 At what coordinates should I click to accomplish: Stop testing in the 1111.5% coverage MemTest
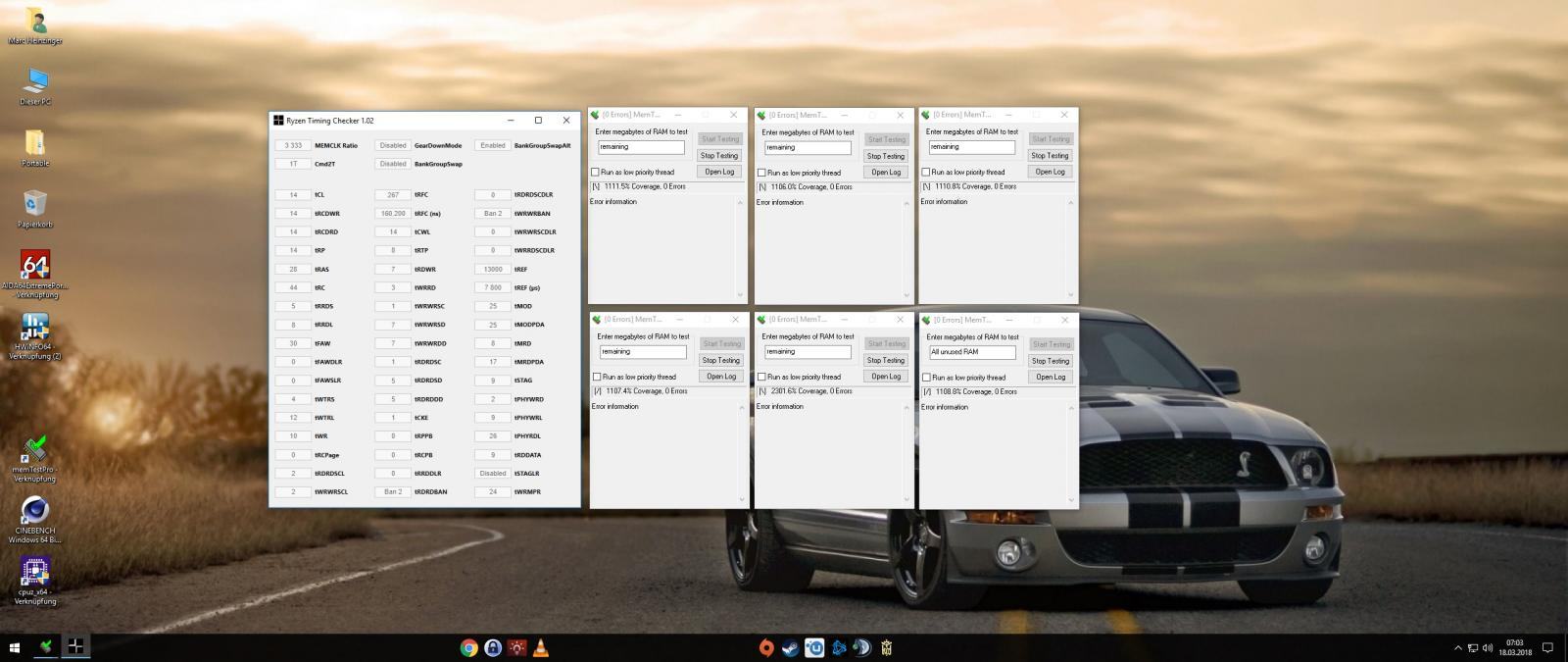click(x=719, y=155)
